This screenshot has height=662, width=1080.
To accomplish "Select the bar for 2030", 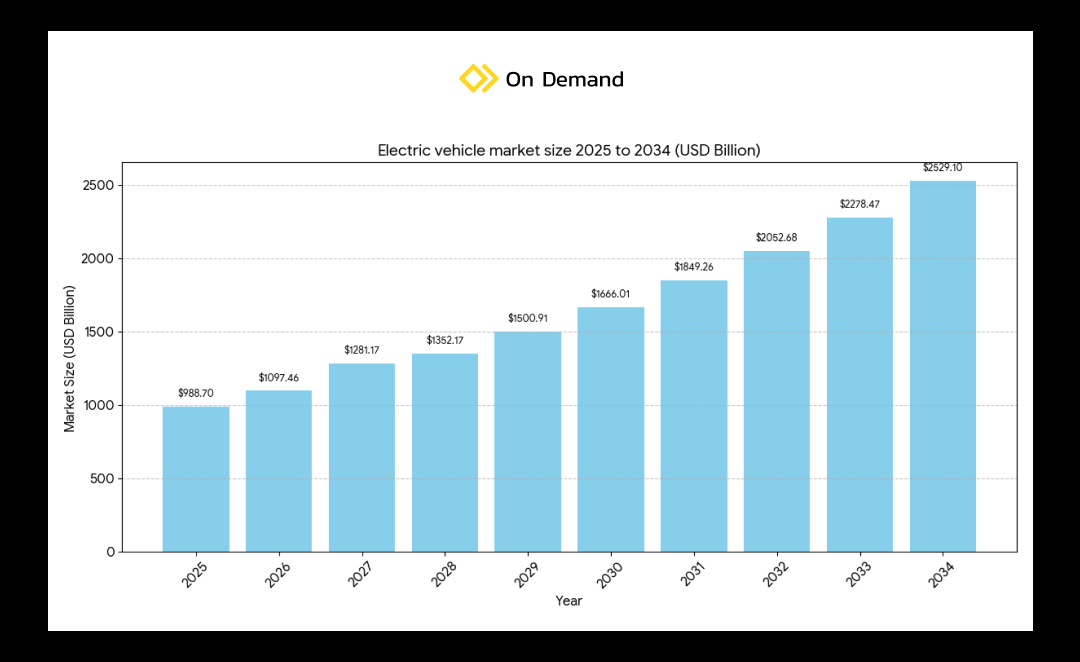I will pyautogui.click(x=611, y=429).
